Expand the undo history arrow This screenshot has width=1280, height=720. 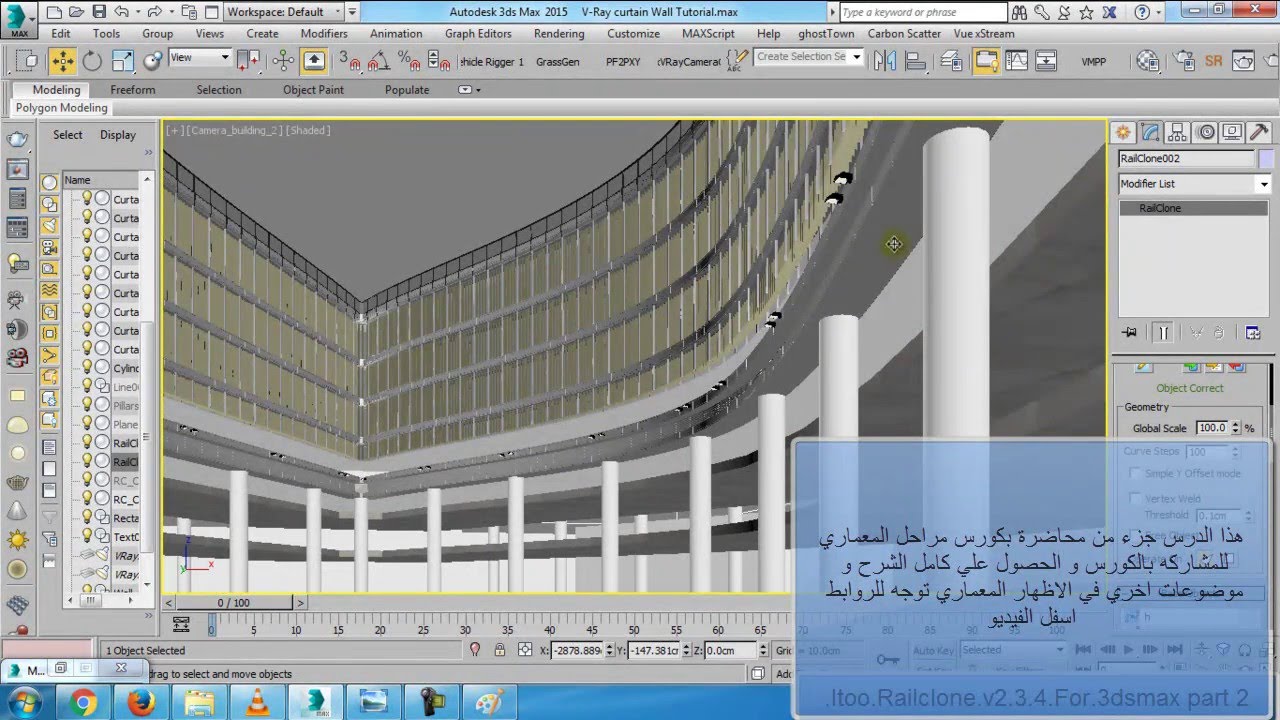click(138, 12)
